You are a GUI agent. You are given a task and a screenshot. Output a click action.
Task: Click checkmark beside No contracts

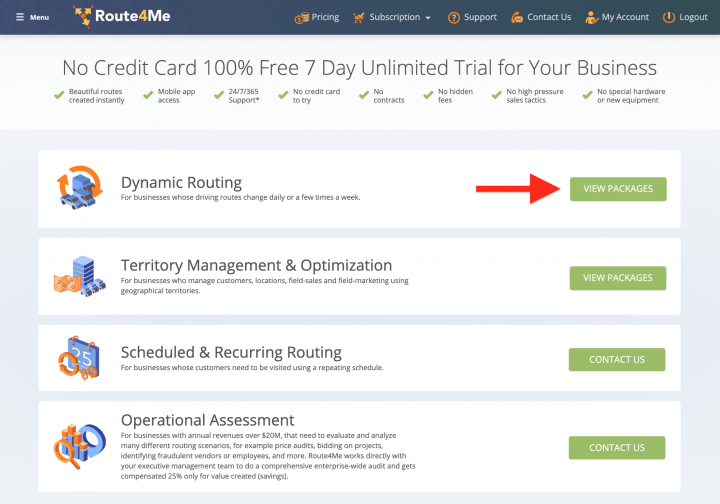(x=364, y=95)
